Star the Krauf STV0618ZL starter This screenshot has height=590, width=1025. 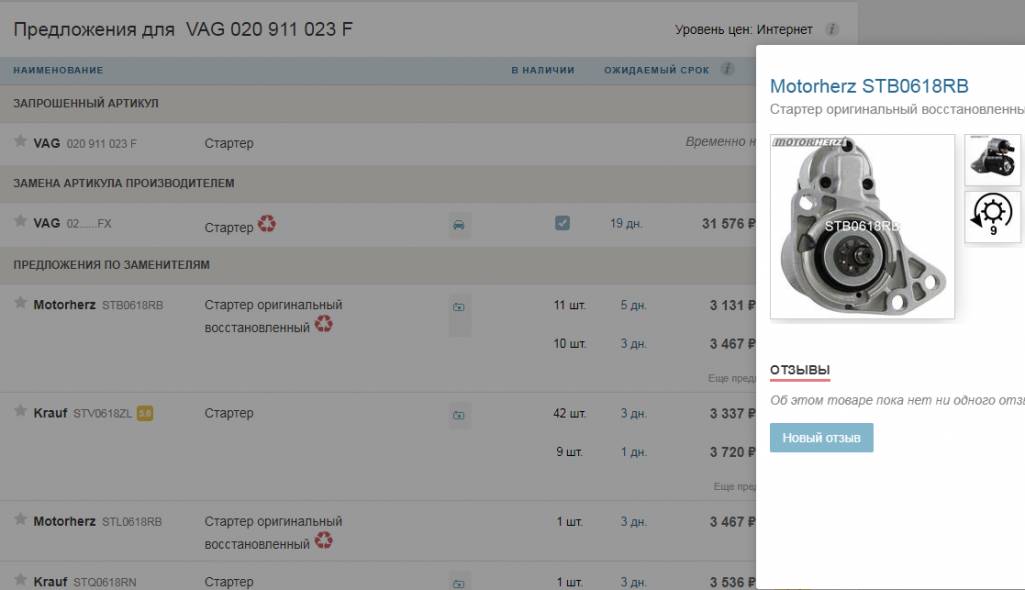20,411
